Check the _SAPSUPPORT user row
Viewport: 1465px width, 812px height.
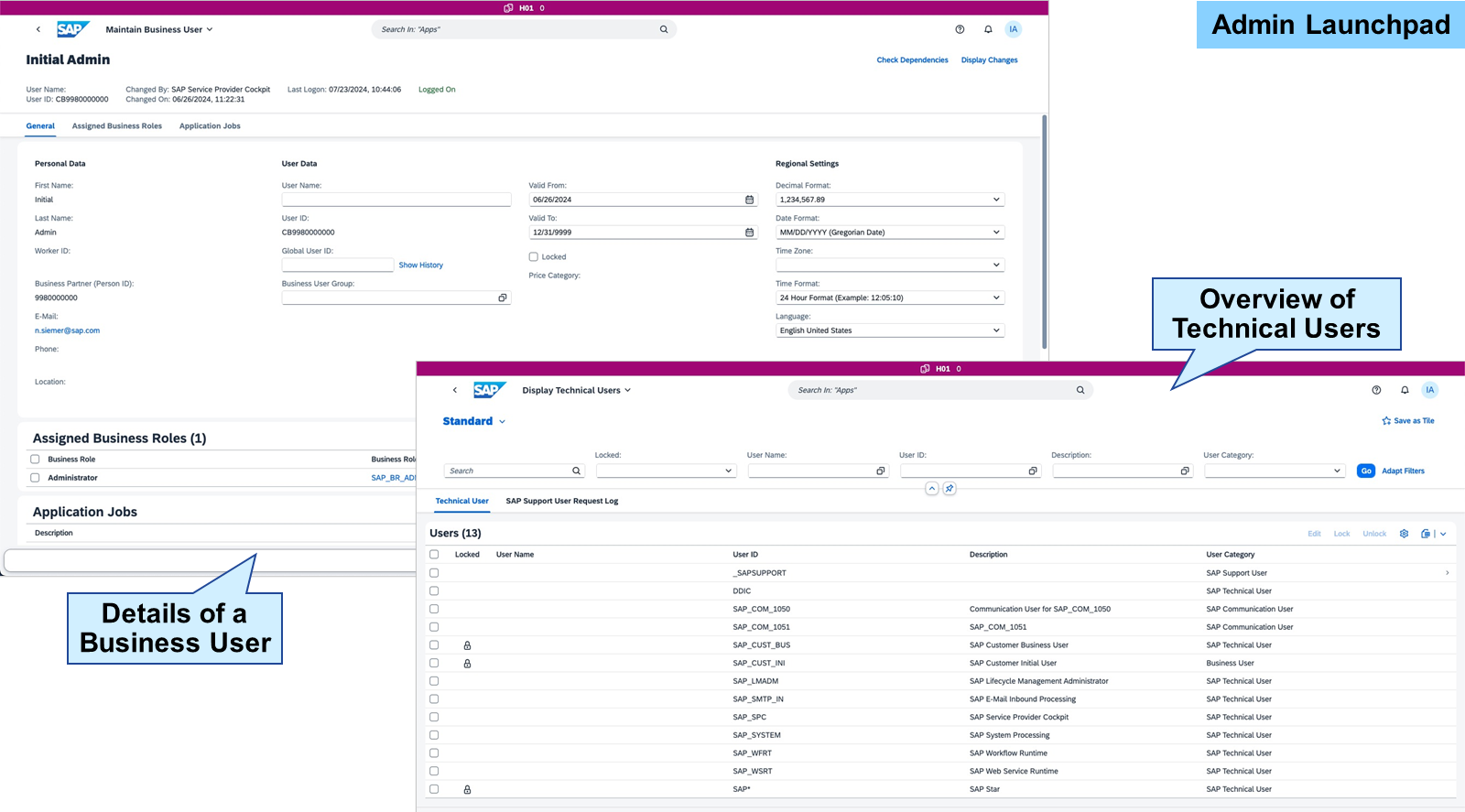[434, 573]
